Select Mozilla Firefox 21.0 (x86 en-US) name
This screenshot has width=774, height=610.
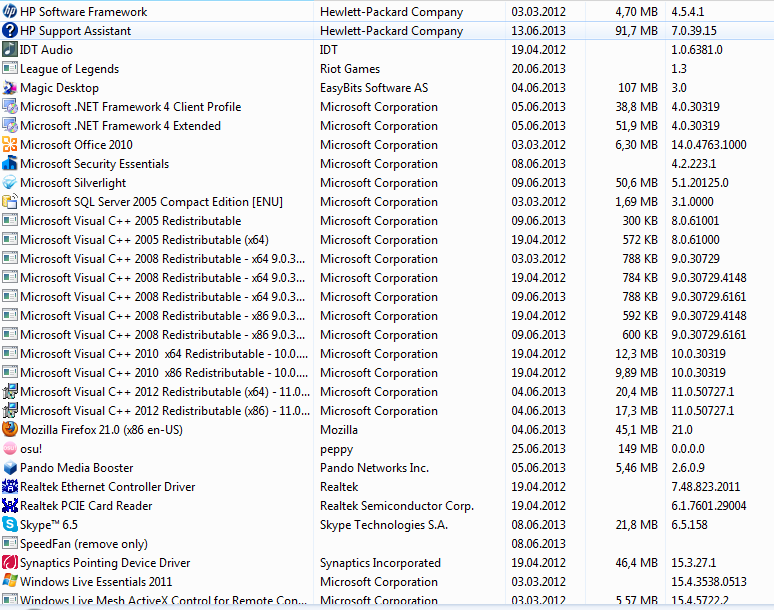point(101,430)
